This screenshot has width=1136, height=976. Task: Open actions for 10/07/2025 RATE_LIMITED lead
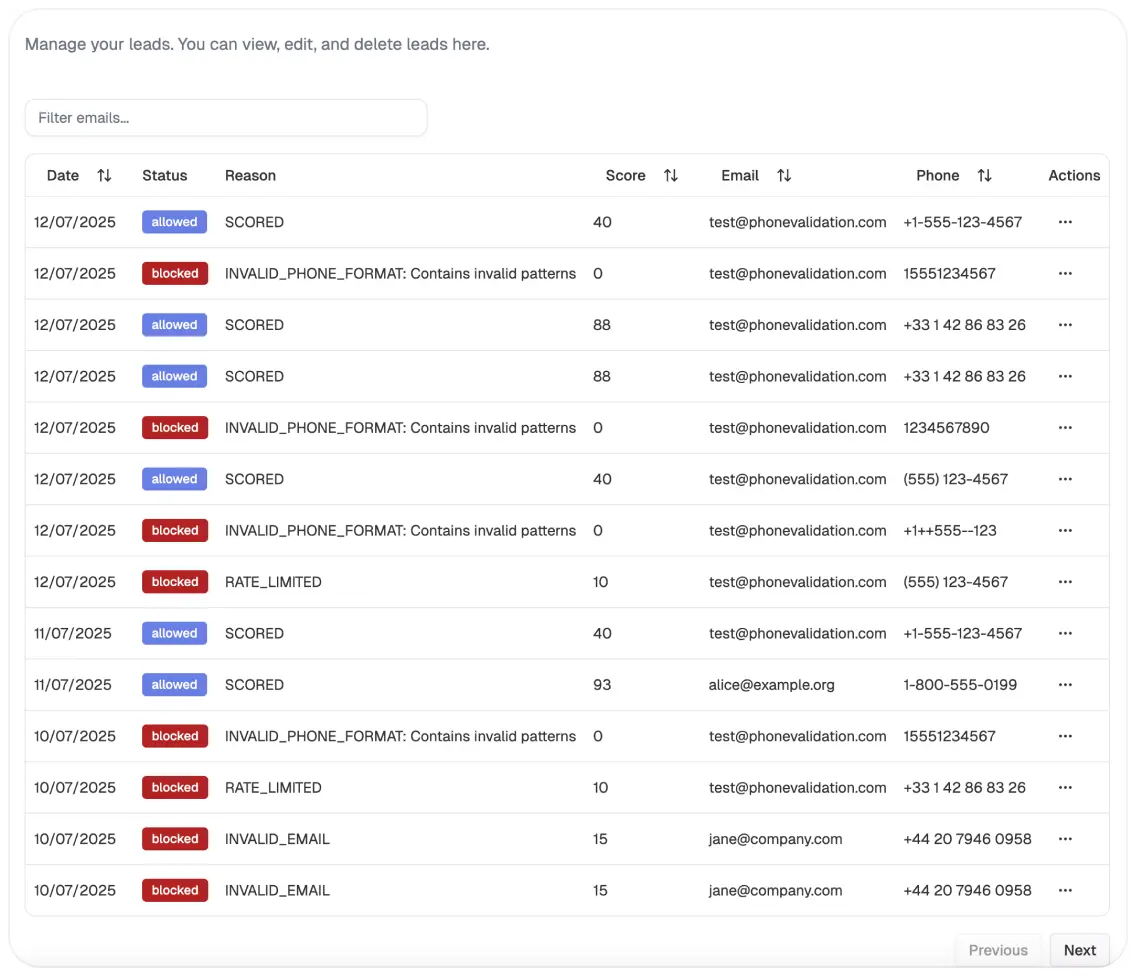1065,788
